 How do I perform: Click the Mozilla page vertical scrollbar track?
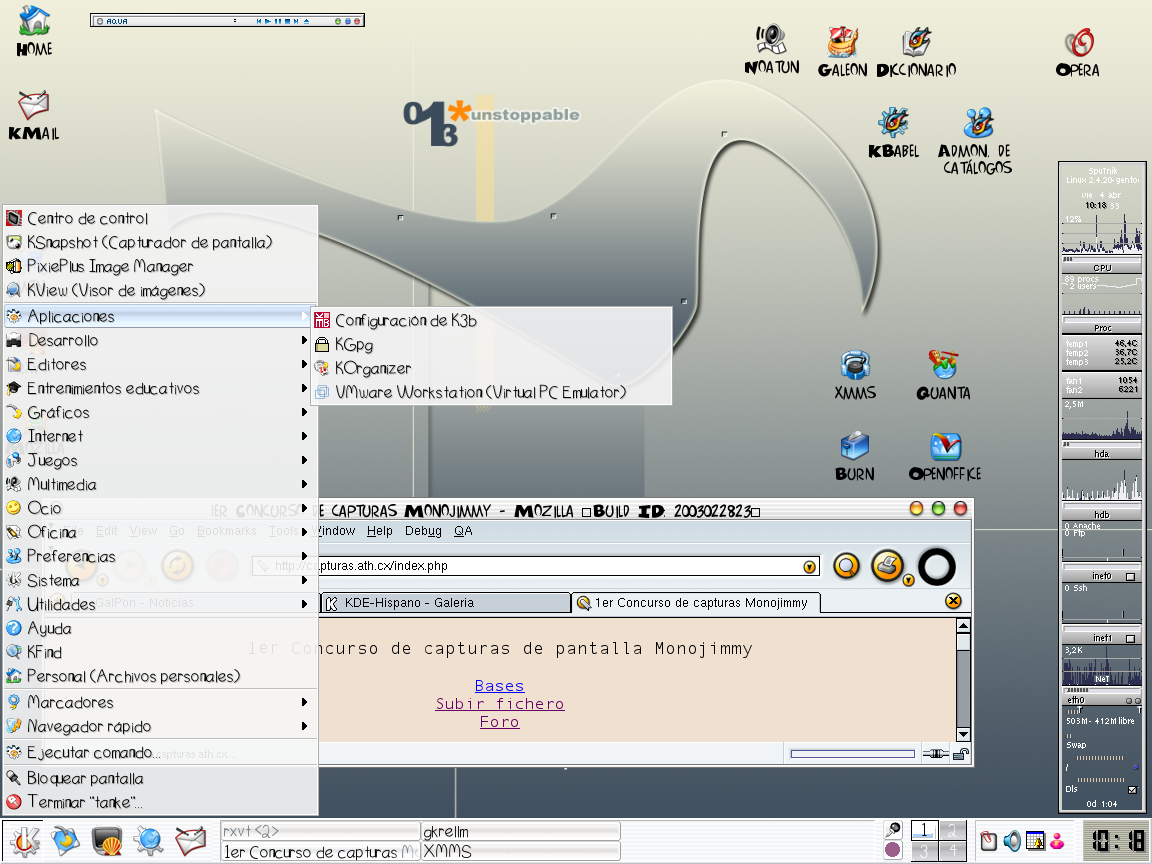[963, 680]
